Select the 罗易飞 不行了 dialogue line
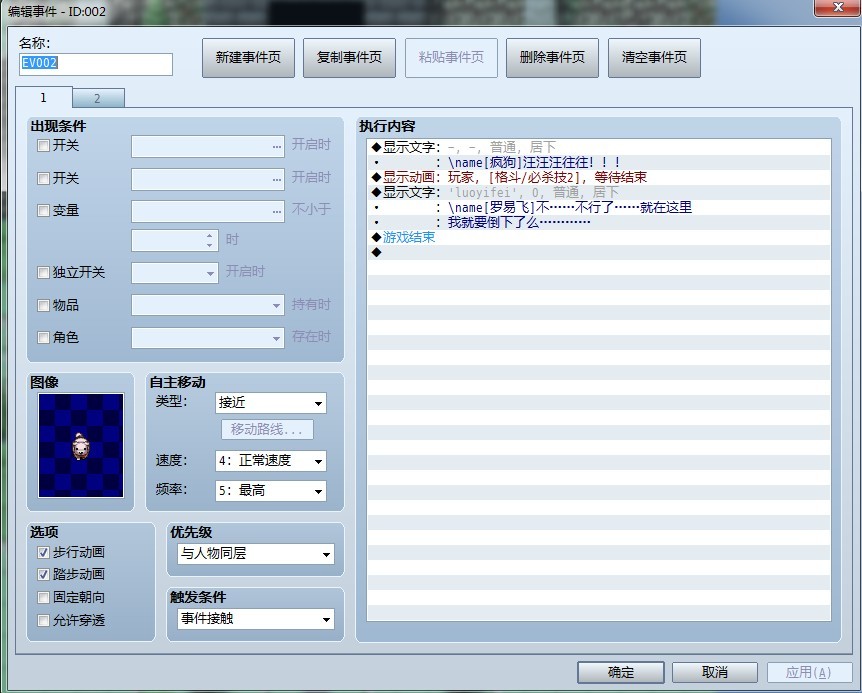 599,208
